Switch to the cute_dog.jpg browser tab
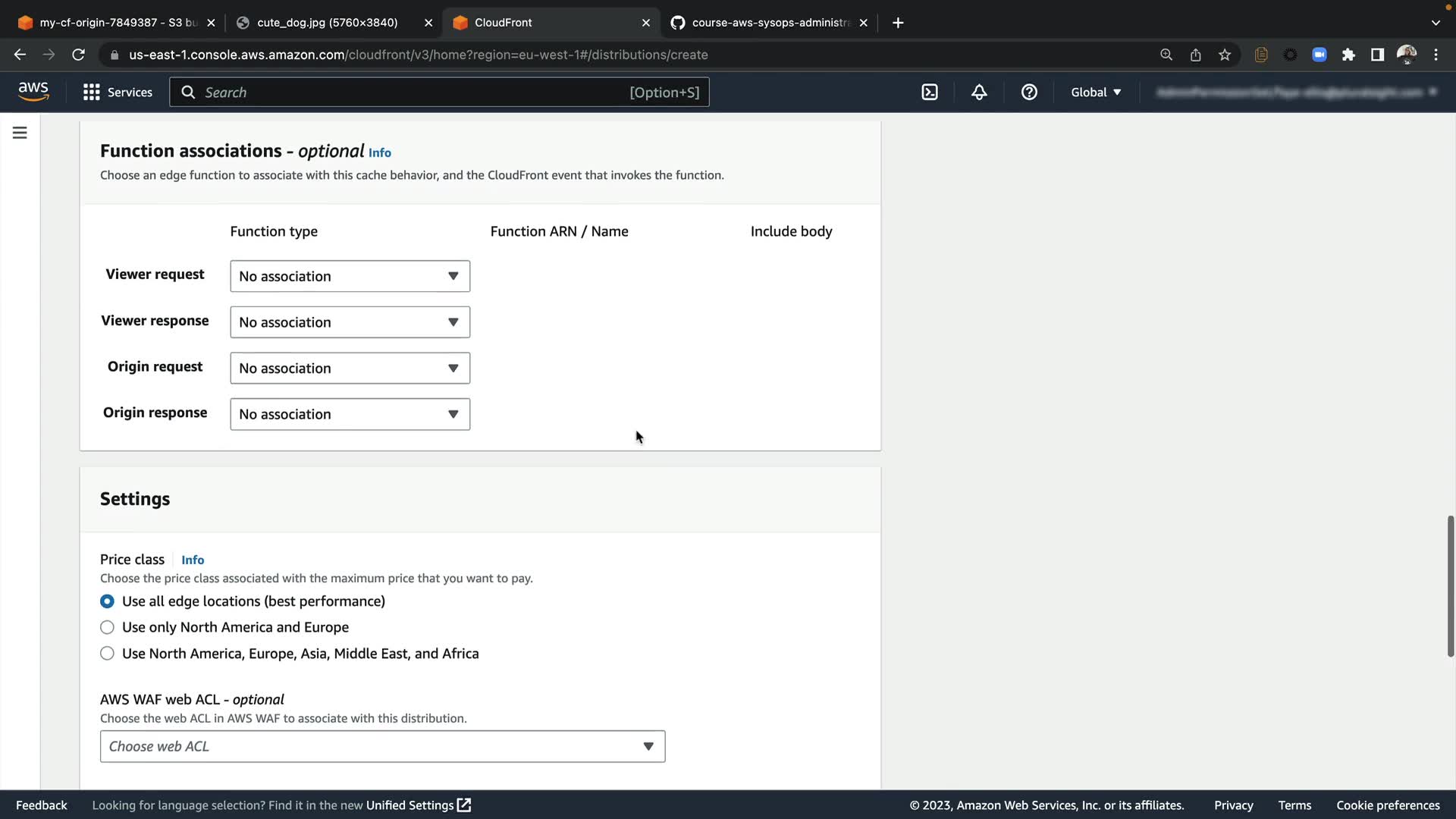This screenshot has width=1456, height=819. pyautogui.click(x=327, y=23)
